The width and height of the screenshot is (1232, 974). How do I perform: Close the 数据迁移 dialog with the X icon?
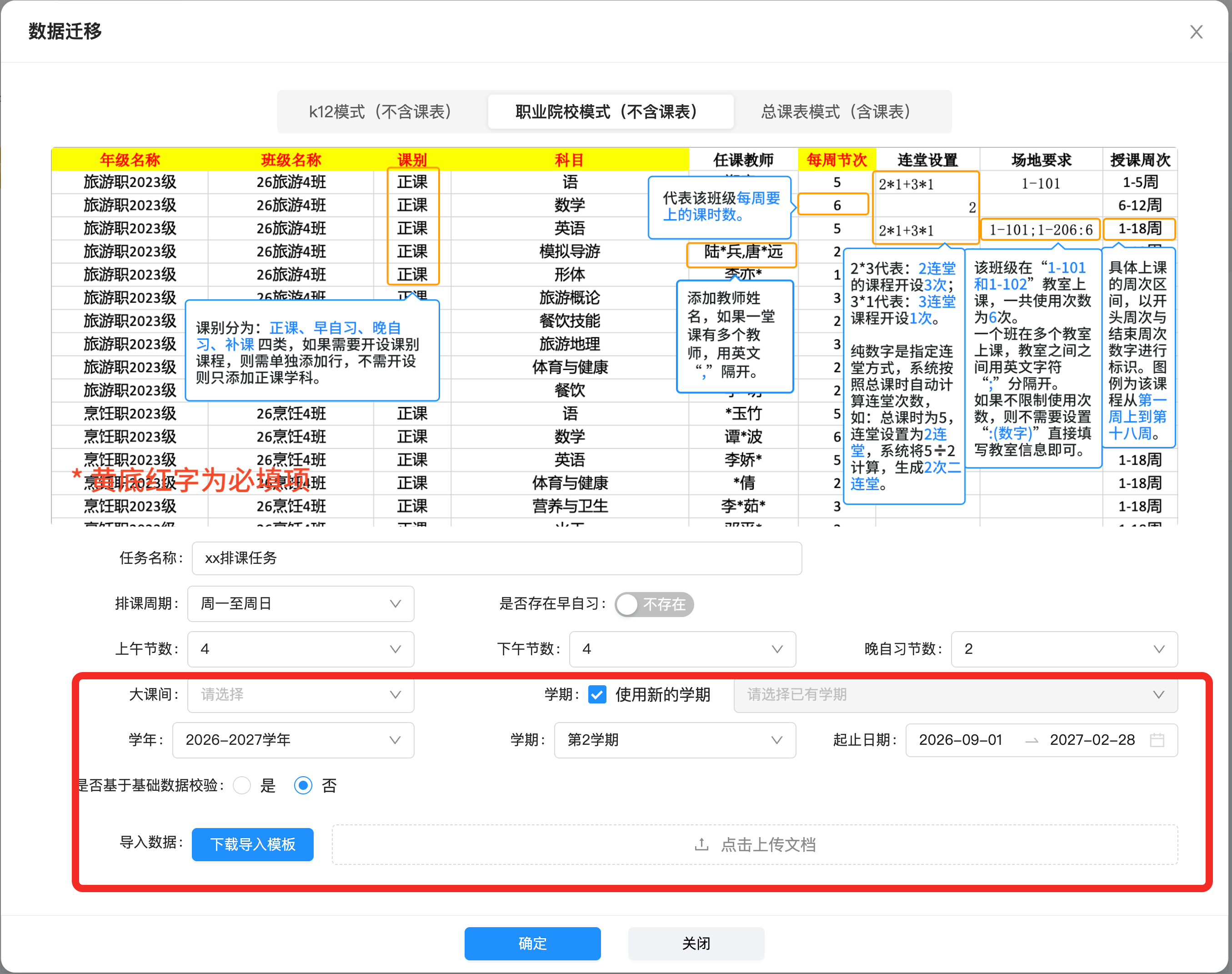pyautogui.click(x=1196, y=32)
